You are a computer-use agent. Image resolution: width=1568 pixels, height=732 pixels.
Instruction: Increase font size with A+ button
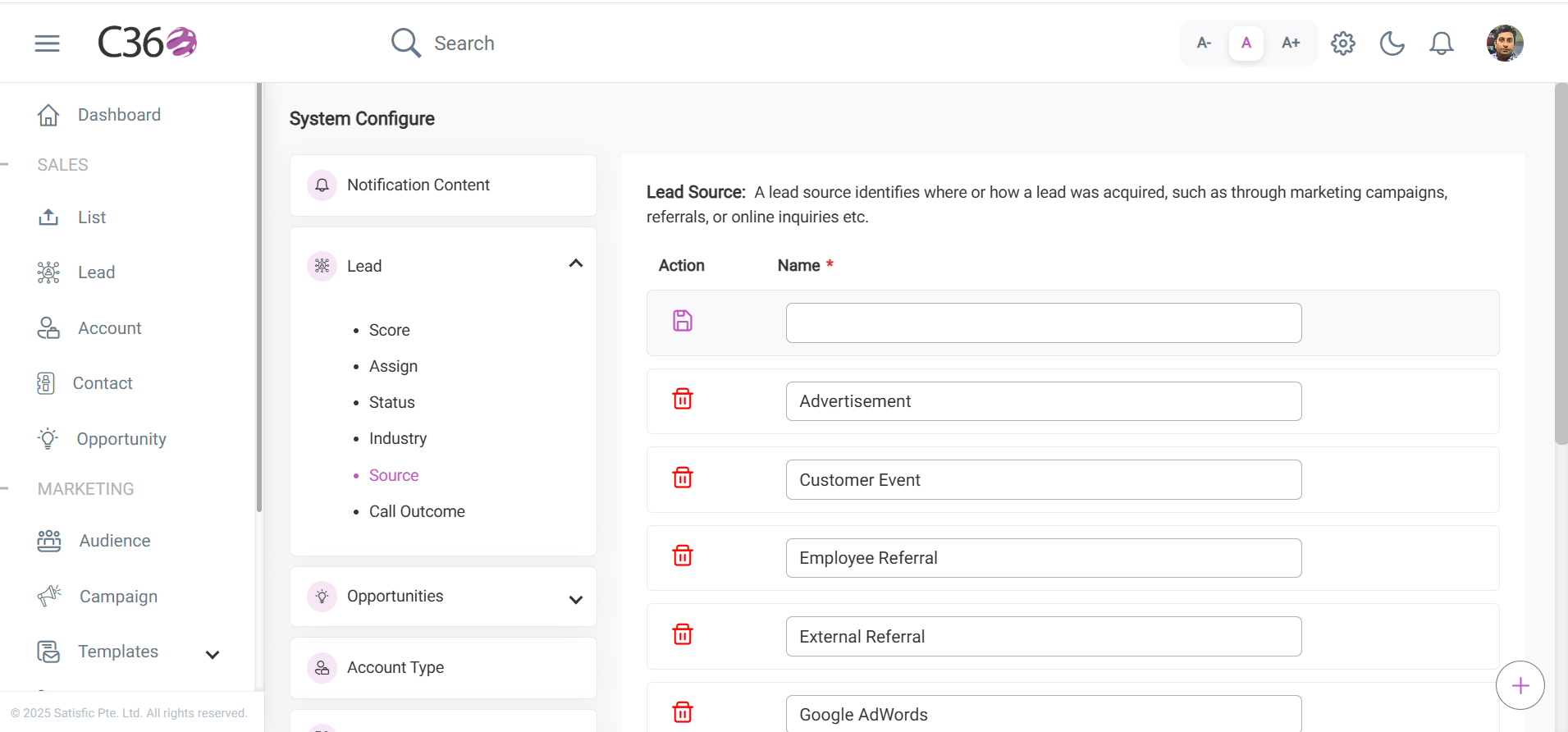click(x=1291, y=43)
